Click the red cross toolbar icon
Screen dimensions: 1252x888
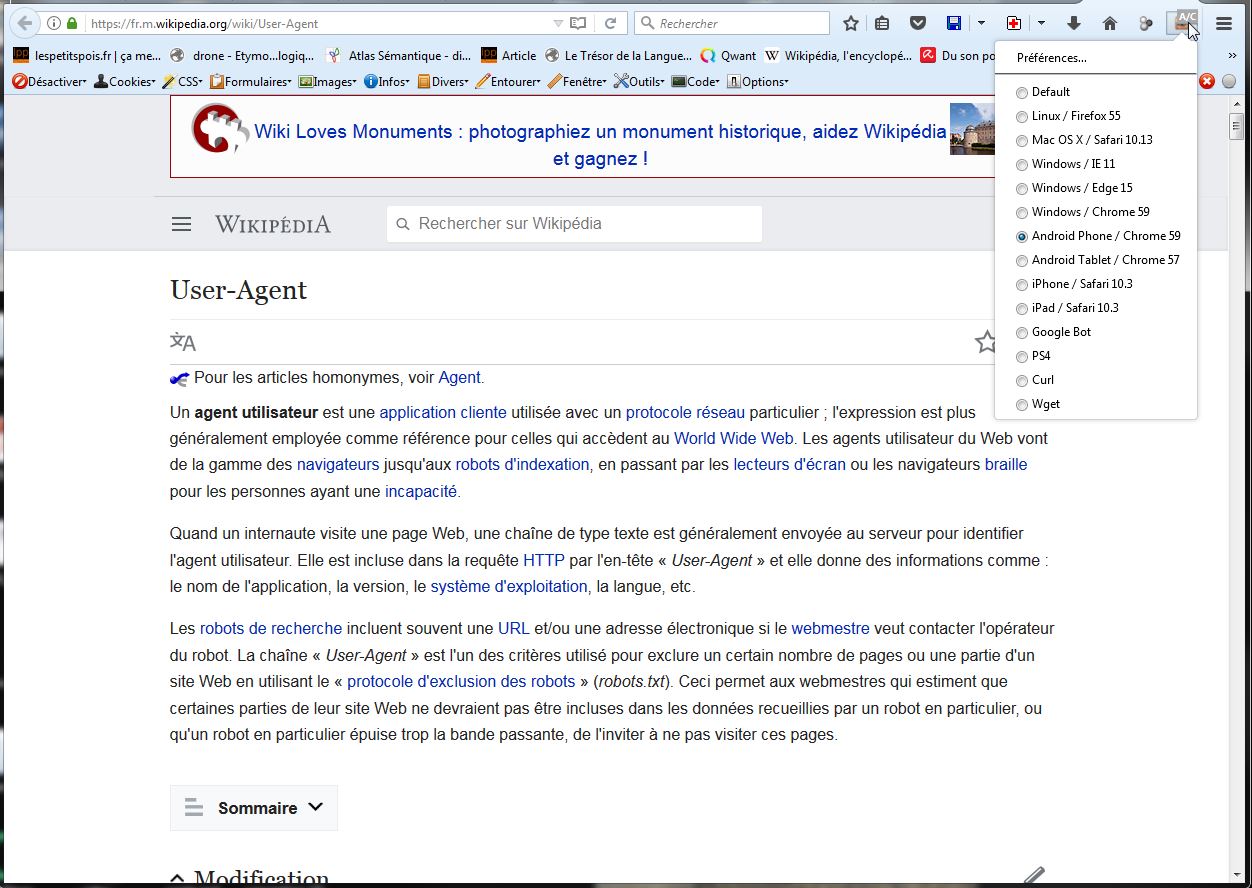[1014, 23]
